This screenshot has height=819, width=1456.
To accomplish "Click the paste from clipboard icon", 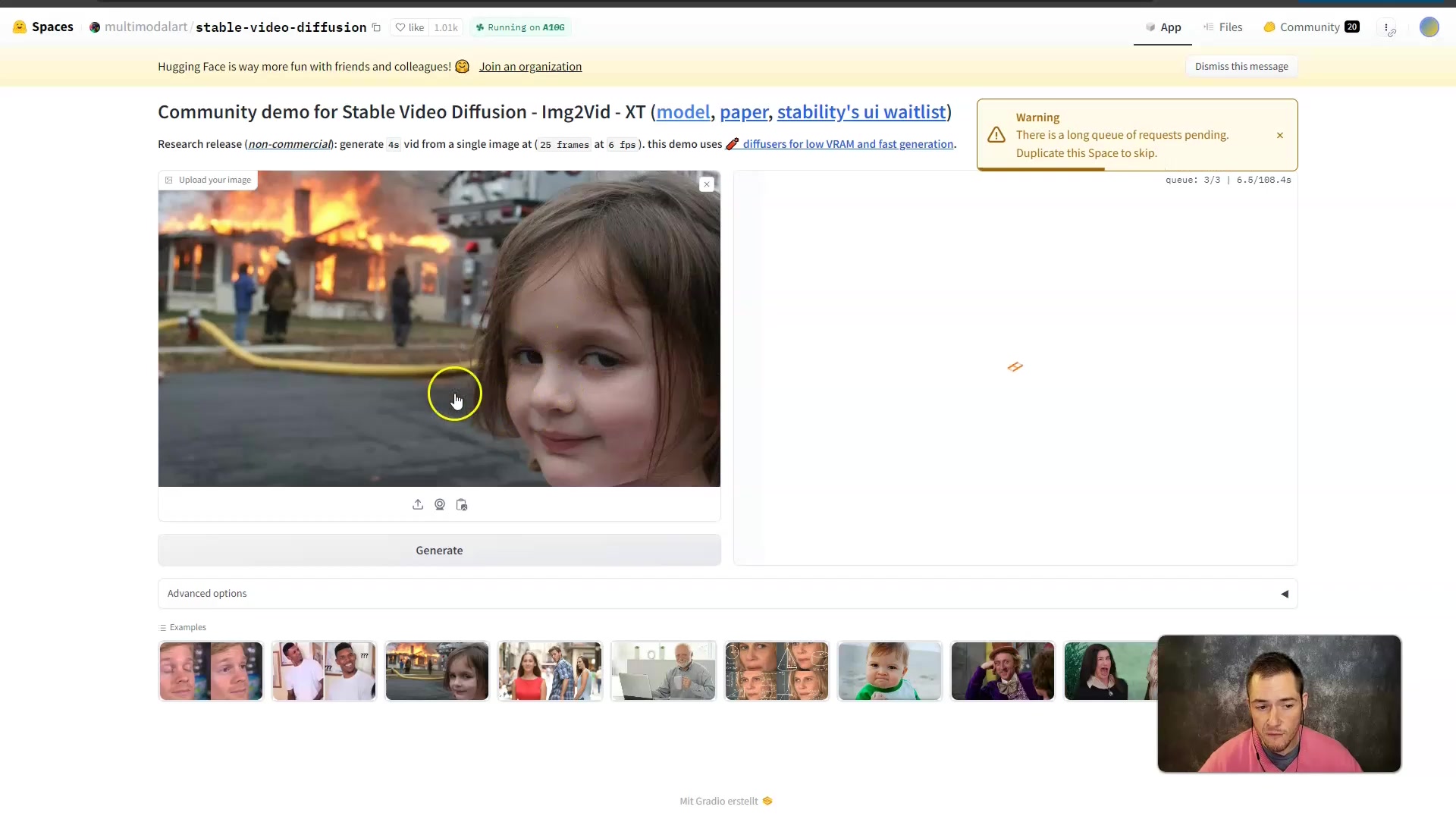I will [x=462, y=505].
